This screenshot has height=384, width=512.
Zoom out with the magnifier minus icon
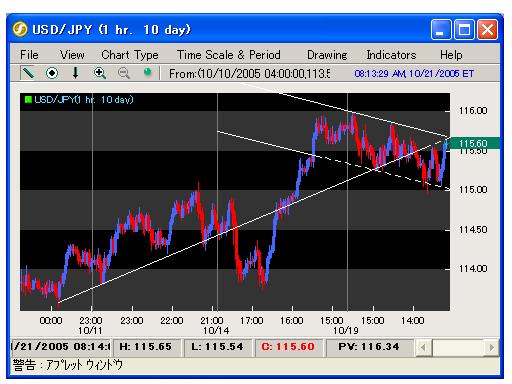(x=124, y=73)
